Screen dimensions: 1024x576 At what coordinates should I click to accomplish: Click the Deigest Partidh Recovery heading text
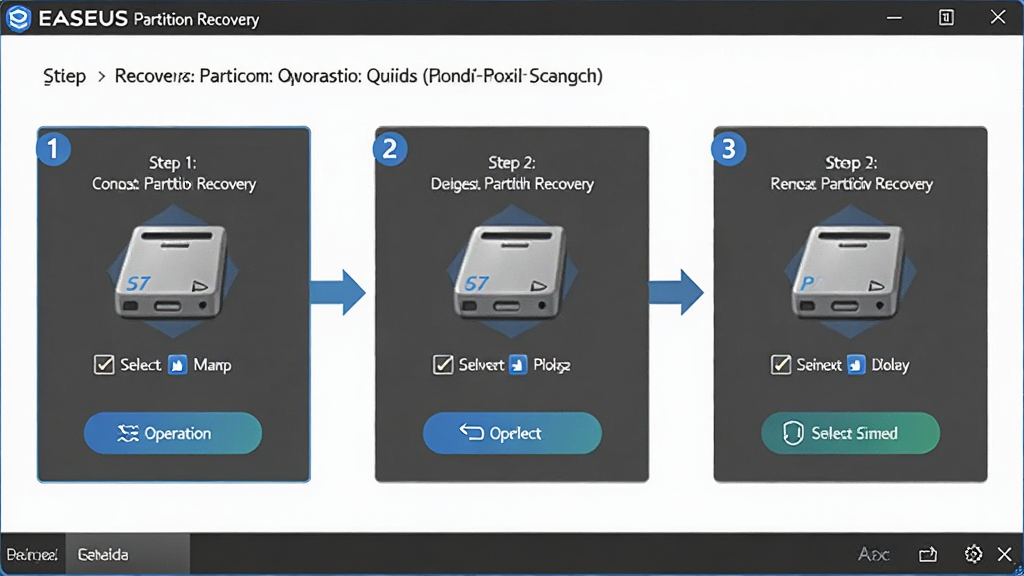(x=512, y=184)
